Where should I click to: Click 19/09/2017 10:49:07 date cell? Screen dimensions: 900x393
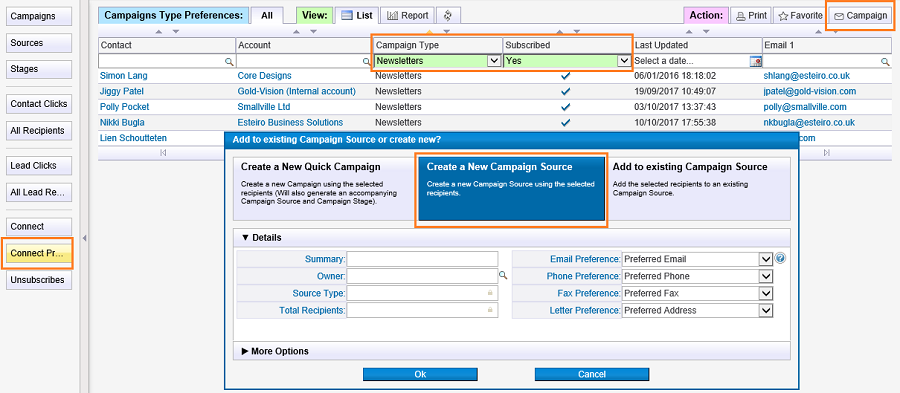click(675, 91)
